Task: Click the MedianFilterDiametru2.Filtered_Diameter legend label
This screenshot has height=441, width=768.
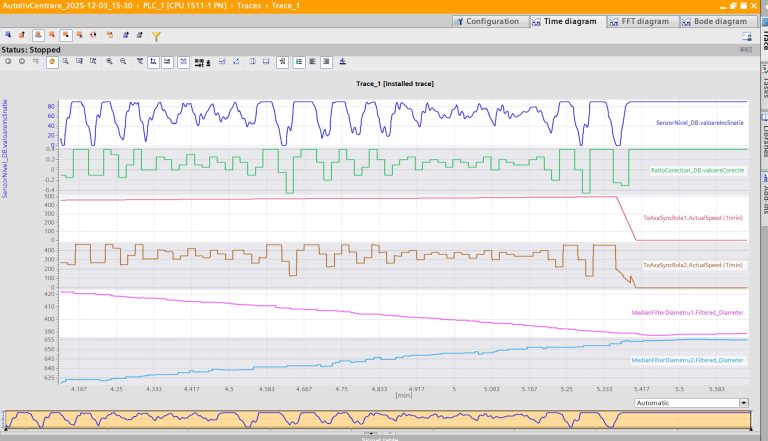Action: point(688,359)
